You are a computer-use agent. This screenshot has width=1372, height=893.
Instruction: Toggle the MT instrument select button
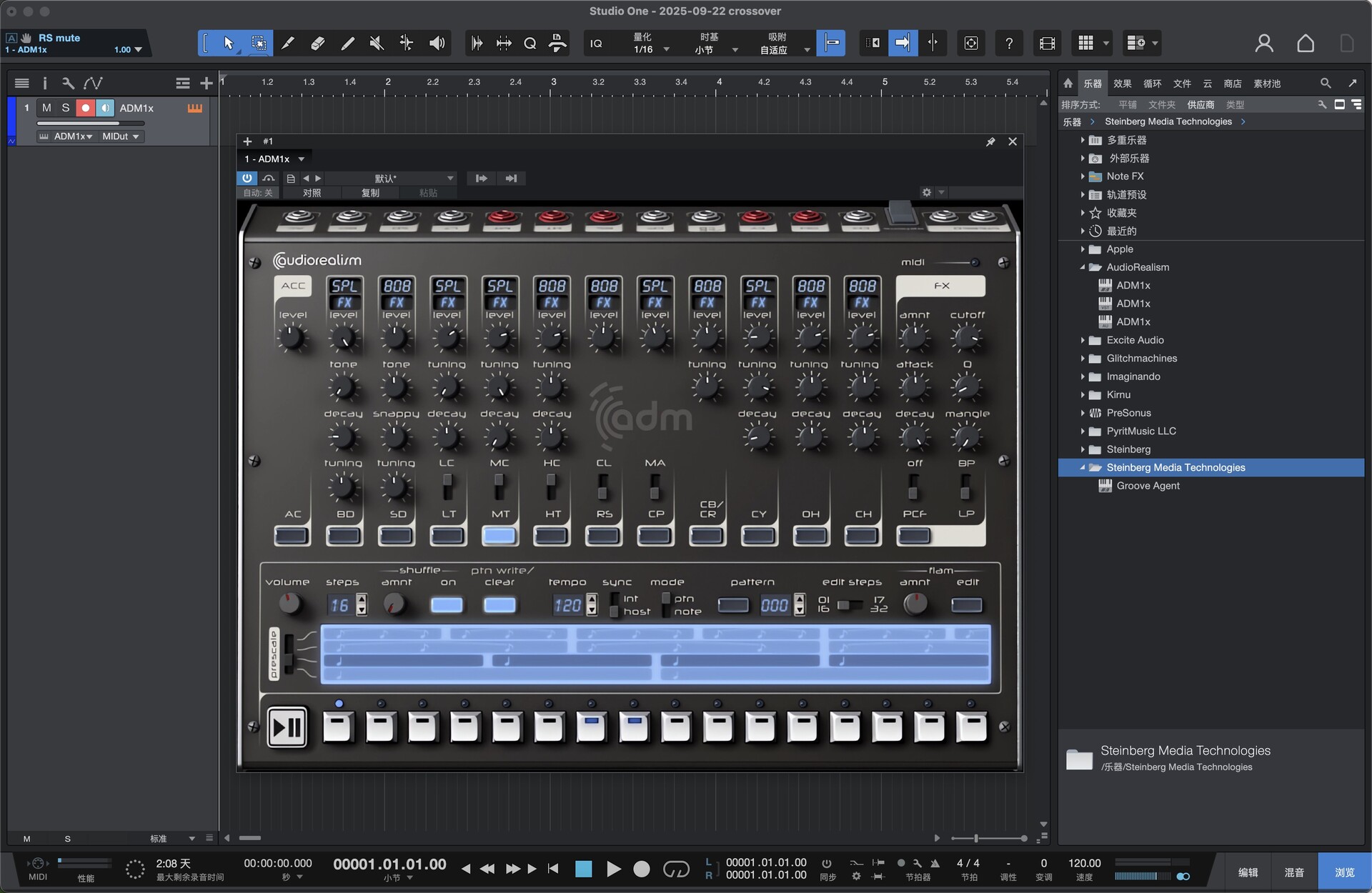coord(499,536)
